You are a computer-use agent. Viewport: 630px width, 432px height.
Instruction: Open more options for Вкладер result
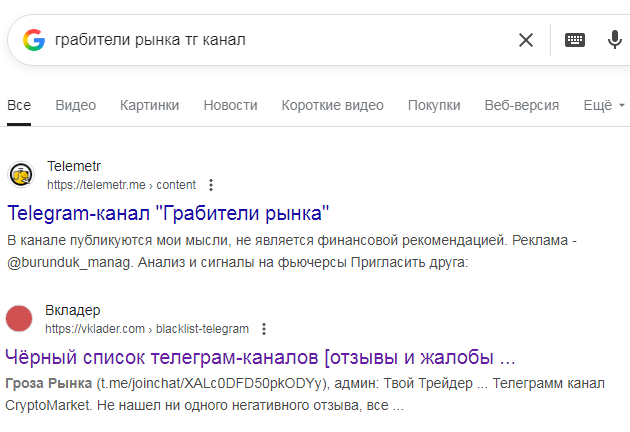click(264, 329)
